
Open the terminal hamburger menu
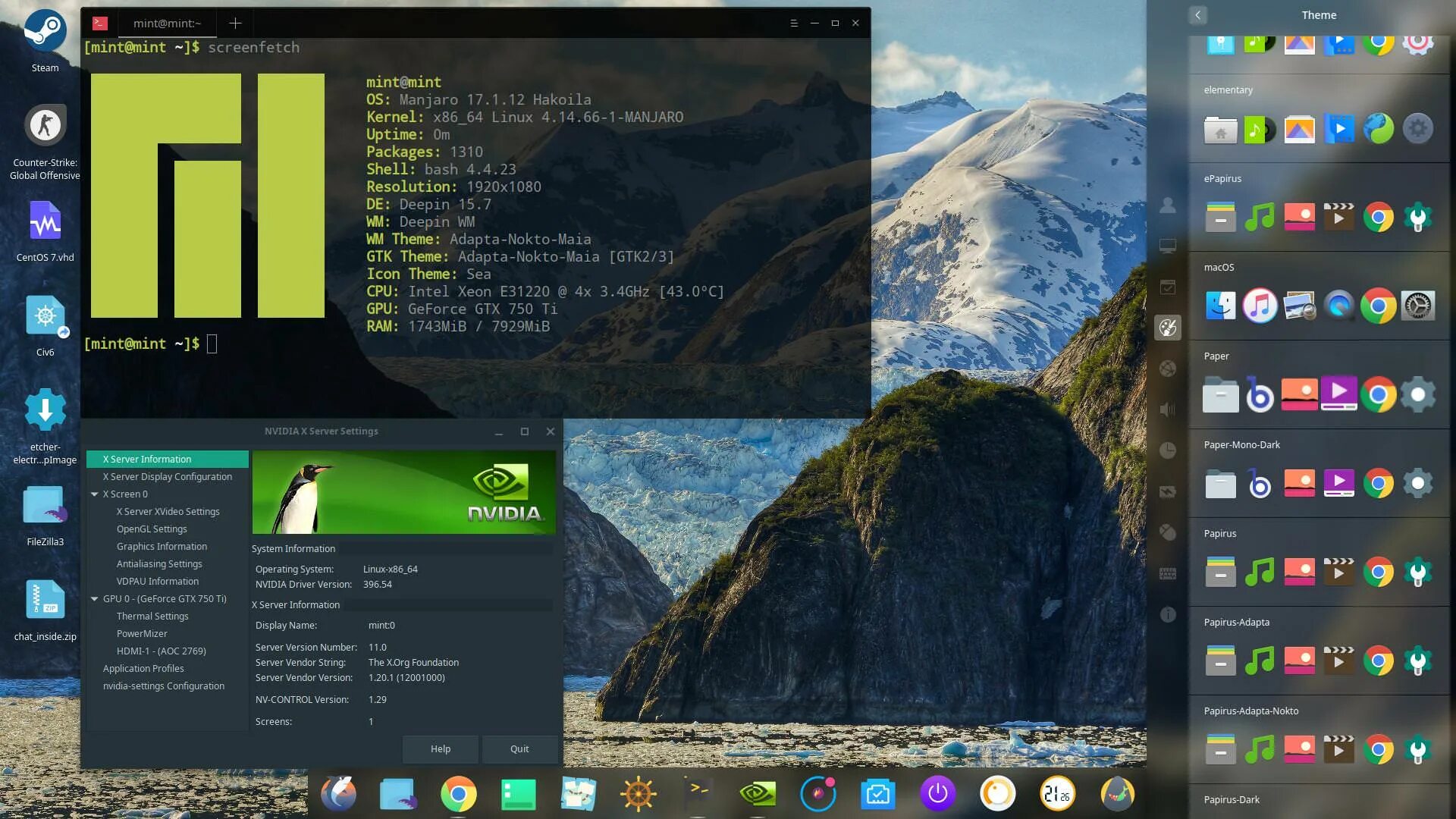coord(794,24)
